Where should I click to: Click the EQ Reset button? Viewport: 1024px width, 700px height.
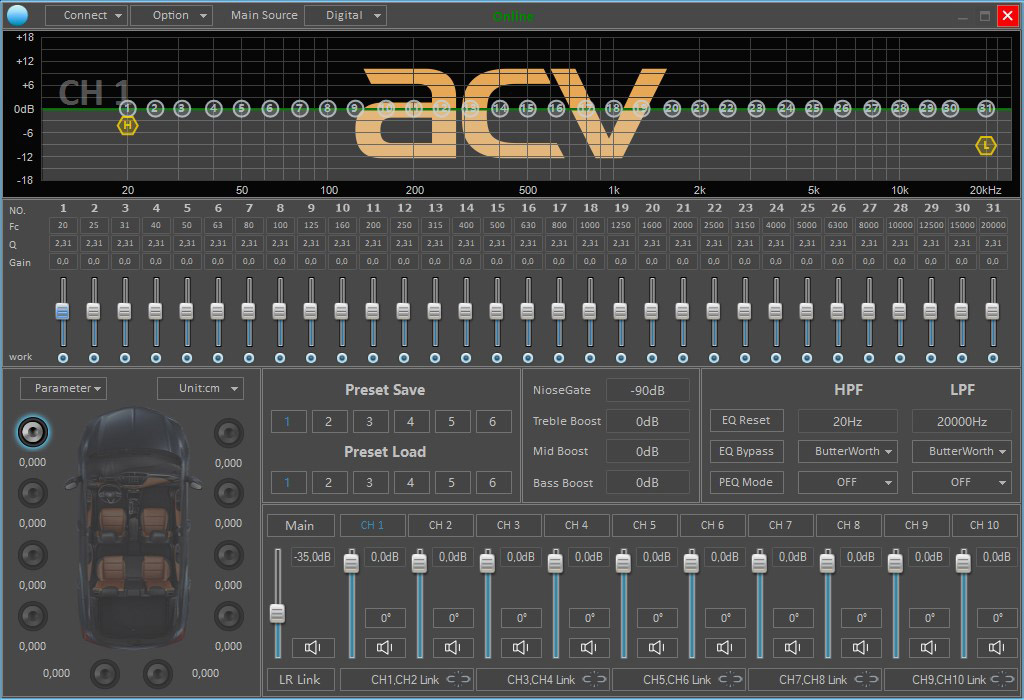tap(746, 421)
